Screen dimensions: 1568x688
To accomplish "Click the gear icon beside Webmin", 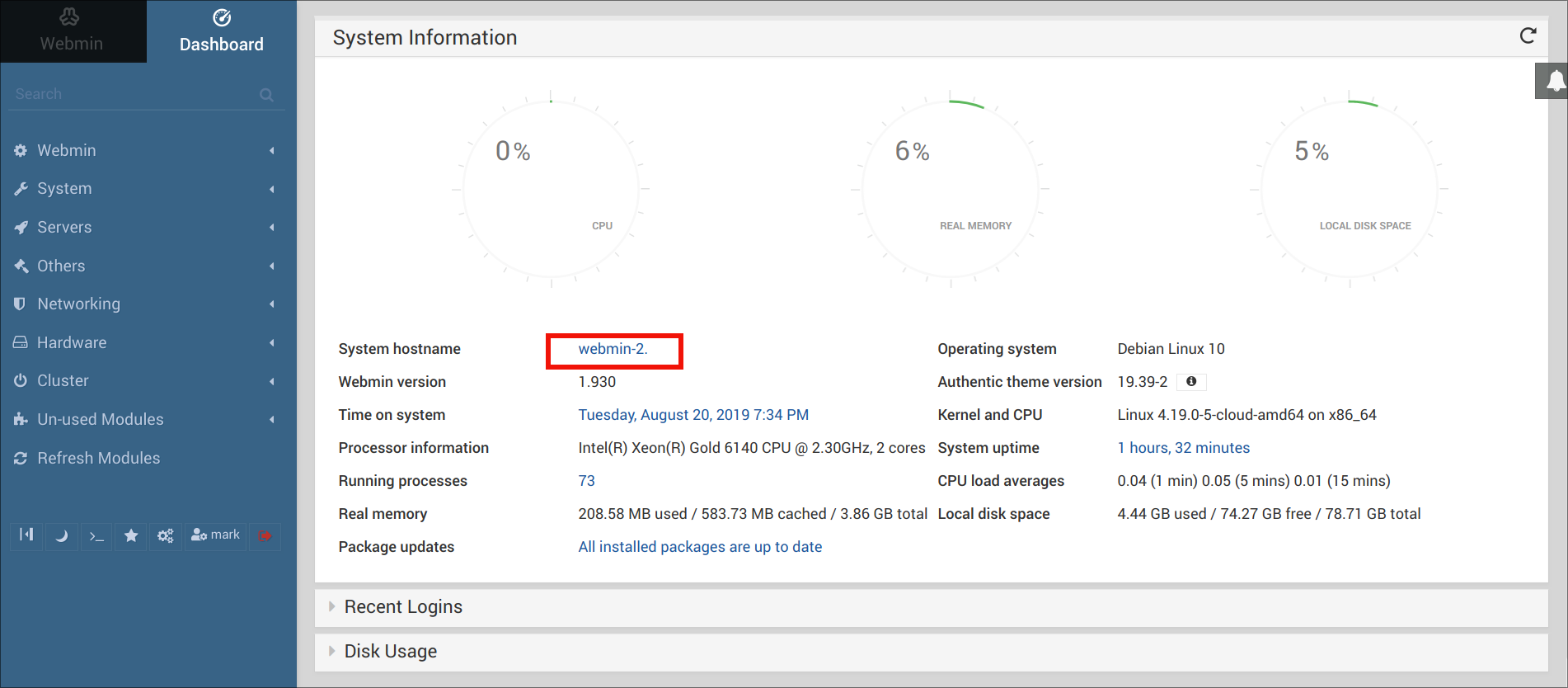I will click(21, 150).
